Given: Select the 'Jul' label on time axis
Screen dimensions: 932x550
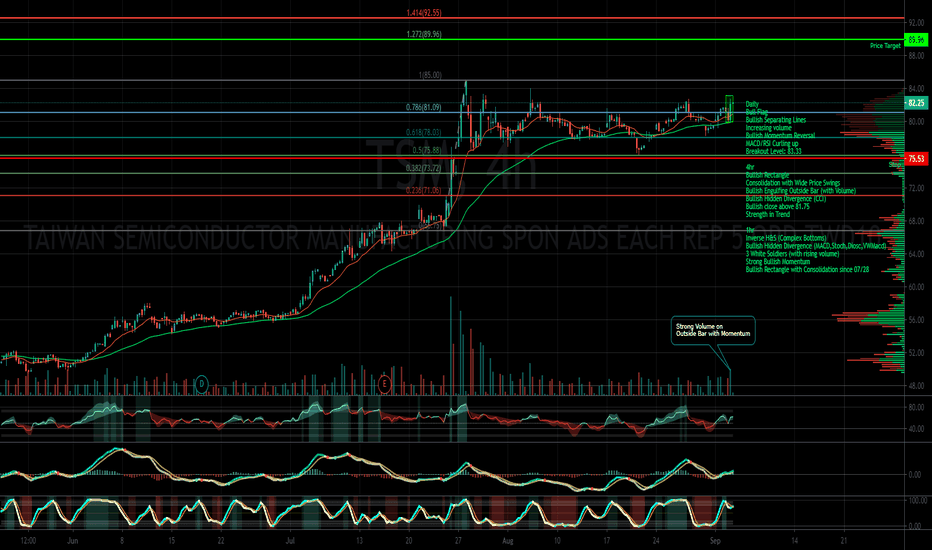Looking at the screenshot, I should 290,540.
